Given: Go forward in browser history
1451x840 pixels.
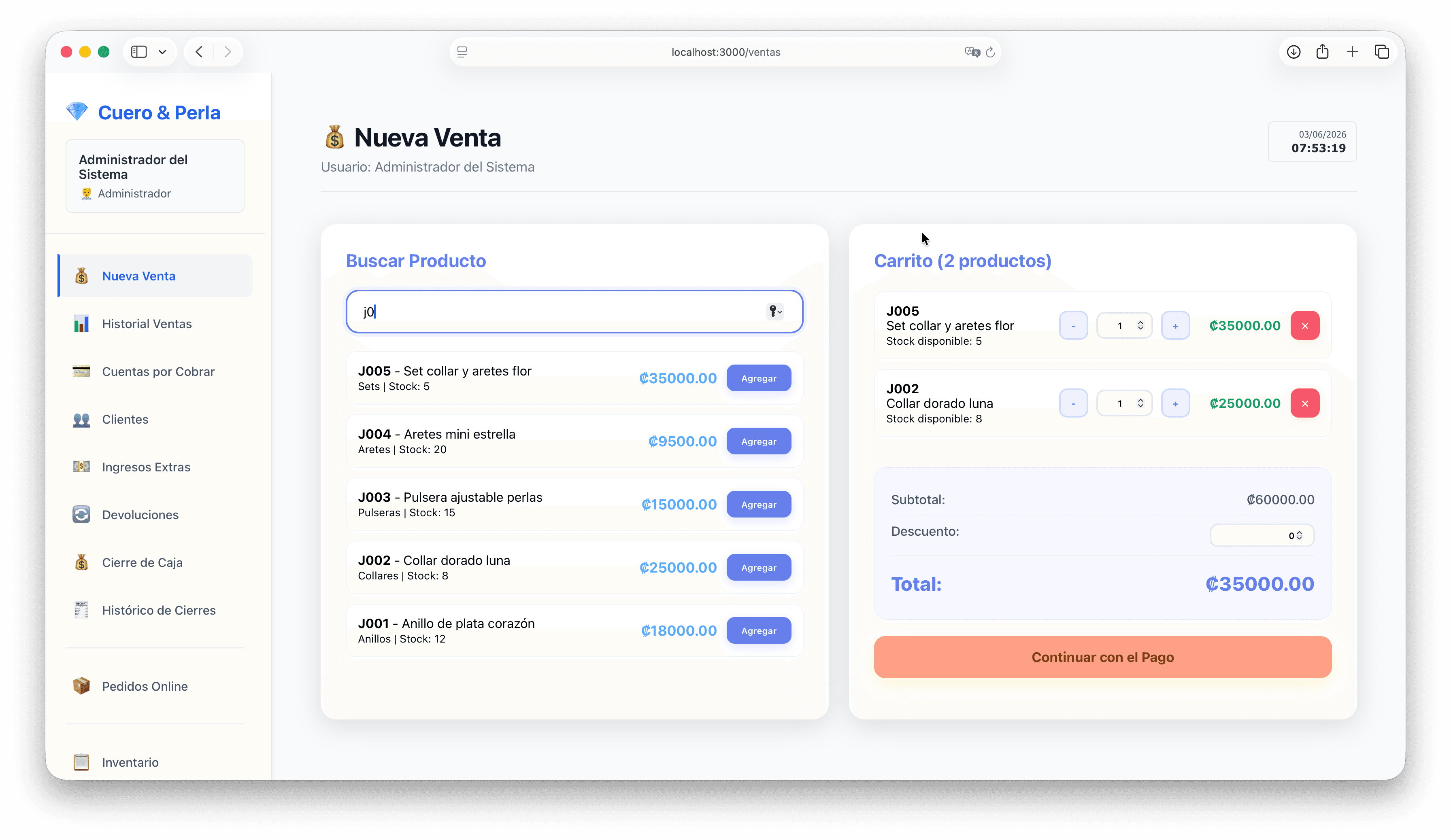Looking at the screenshot, I should (x=228, y=52).
